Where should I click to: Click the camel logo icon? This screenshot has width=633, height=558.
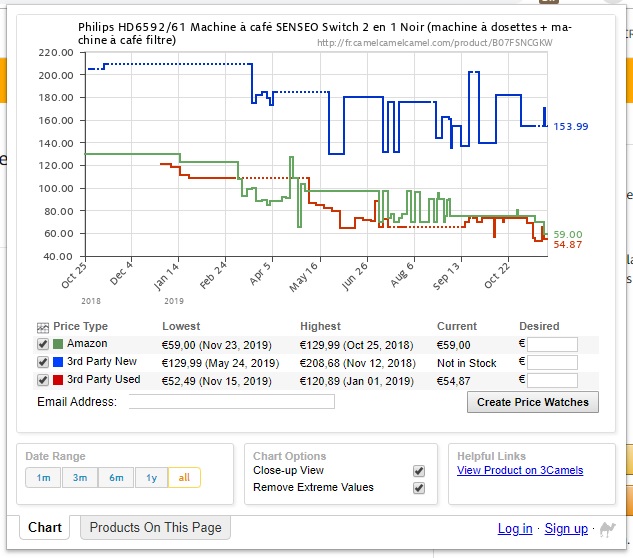(x=607, y=528)
